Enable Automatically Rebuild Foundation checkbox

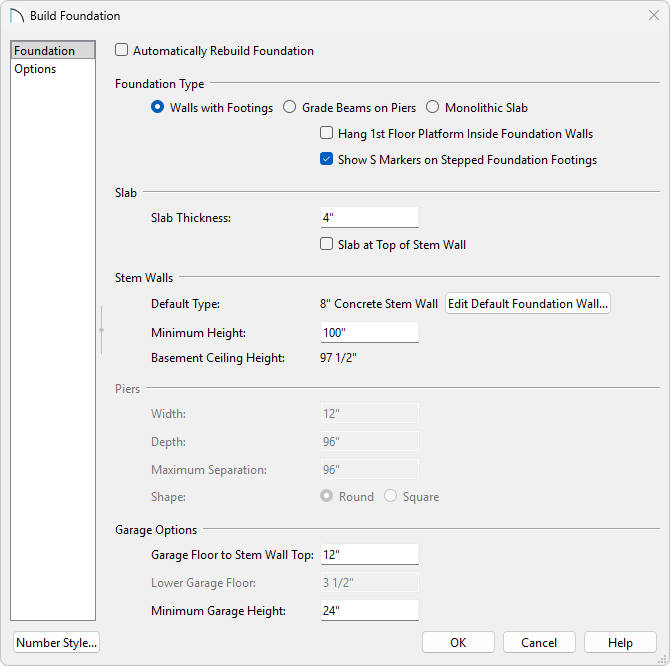click(121, 50)
